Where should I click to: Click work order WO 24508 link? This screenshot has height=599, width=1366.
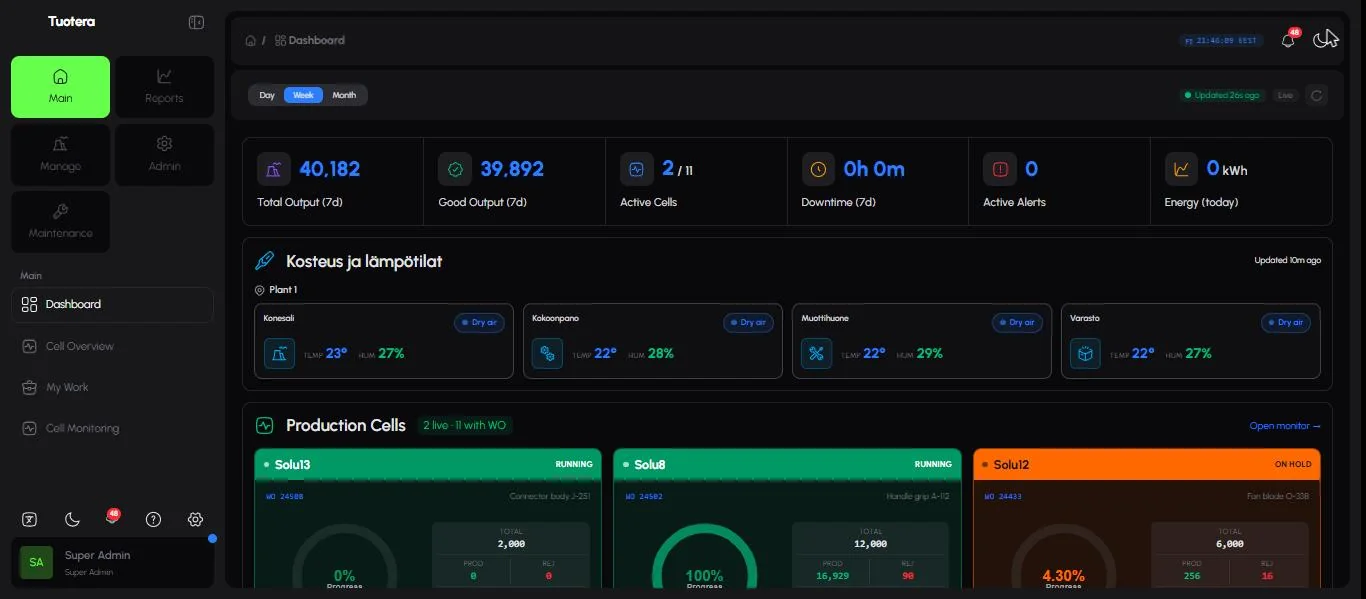(x=284, y=496)
